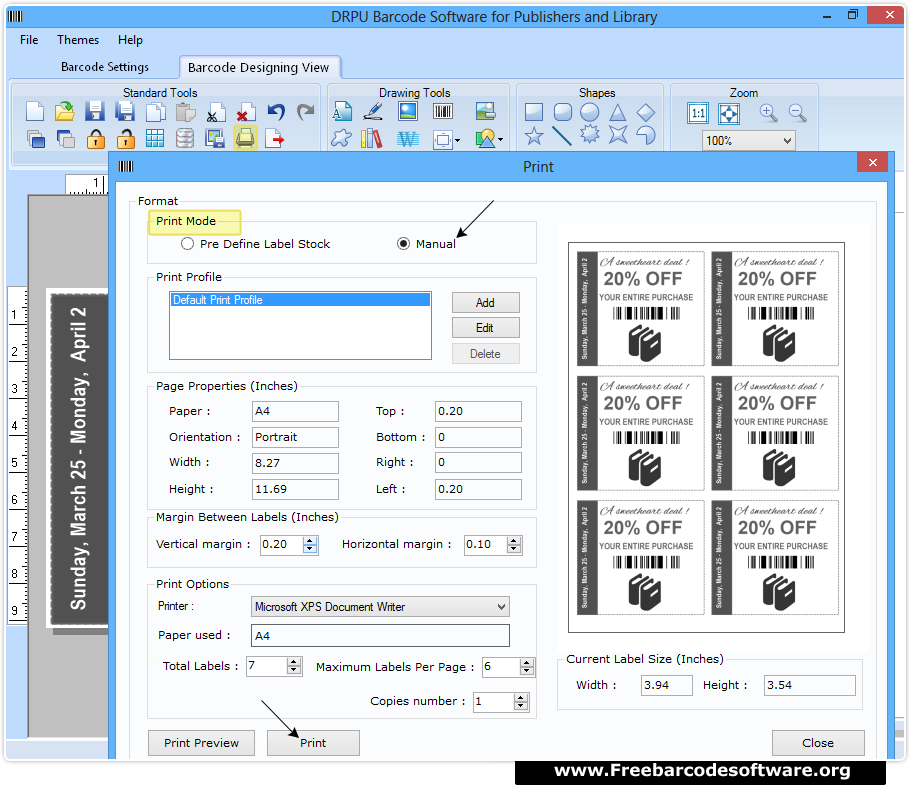Export the label with the red arrow page icon

[275, 139]
